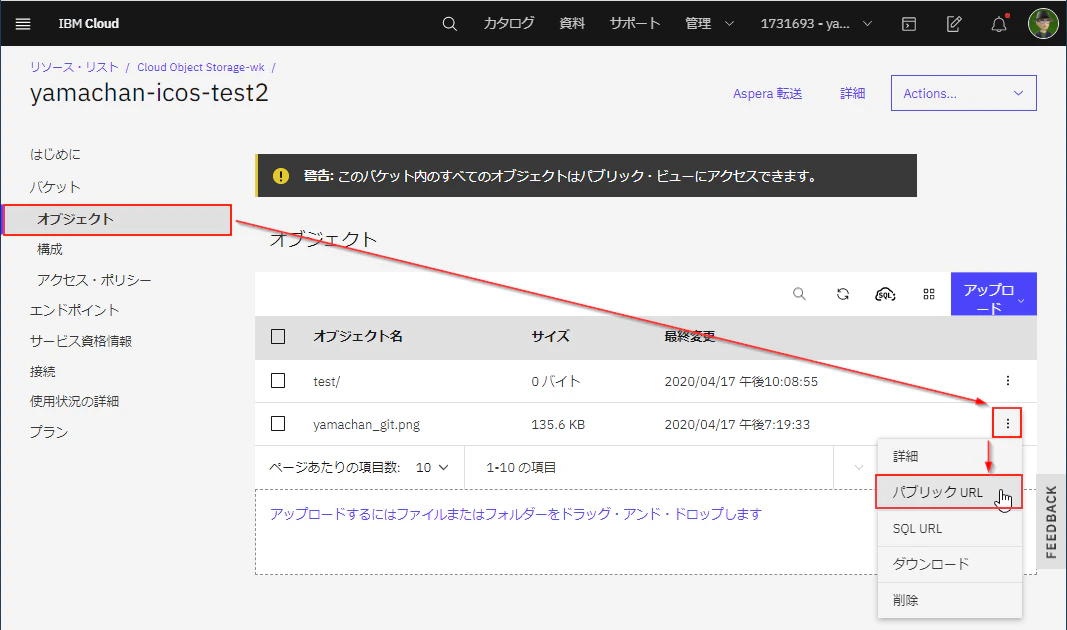Open サポート in the top bar

pos(634,24)
